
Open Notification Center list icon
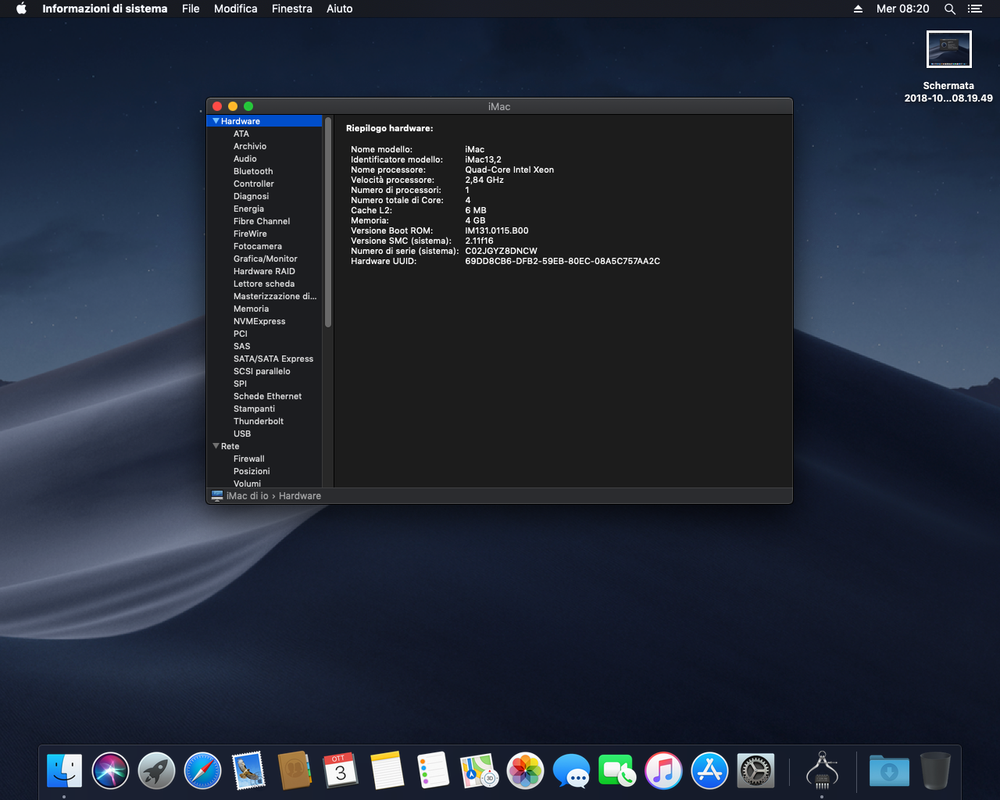(x=974, y=9)
